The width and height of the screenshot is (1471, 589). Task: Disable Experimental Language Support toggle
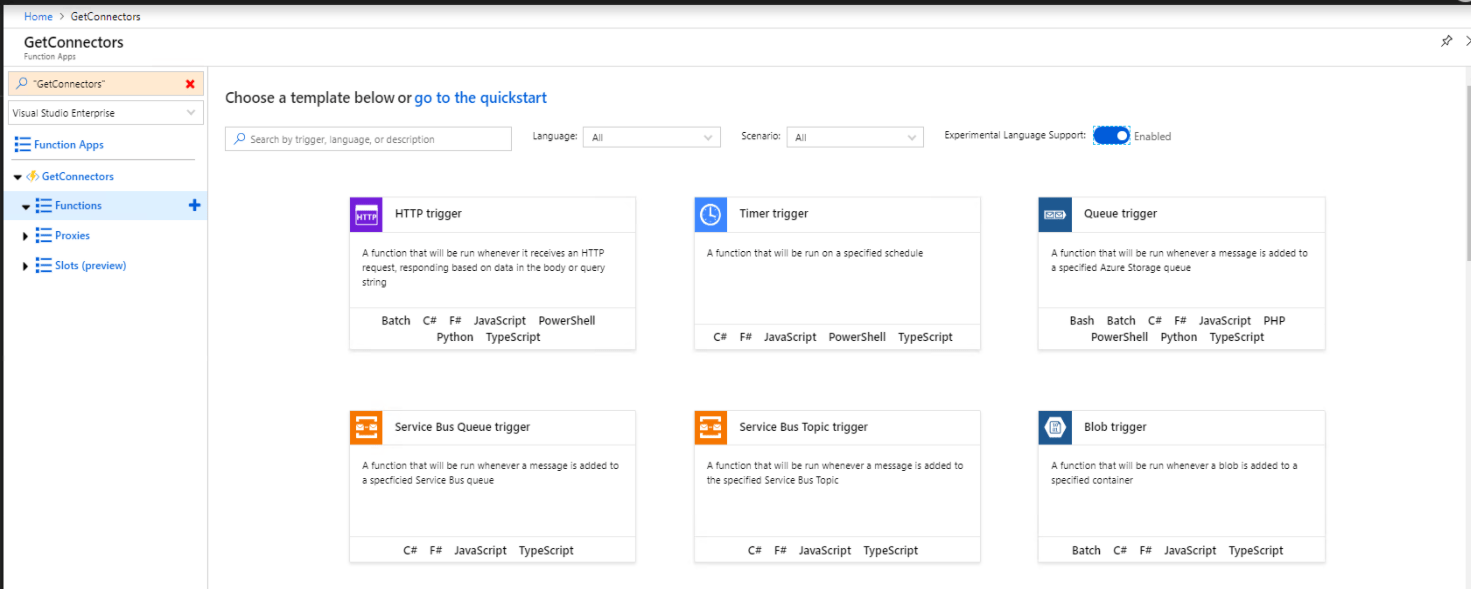click(1111, 135)
